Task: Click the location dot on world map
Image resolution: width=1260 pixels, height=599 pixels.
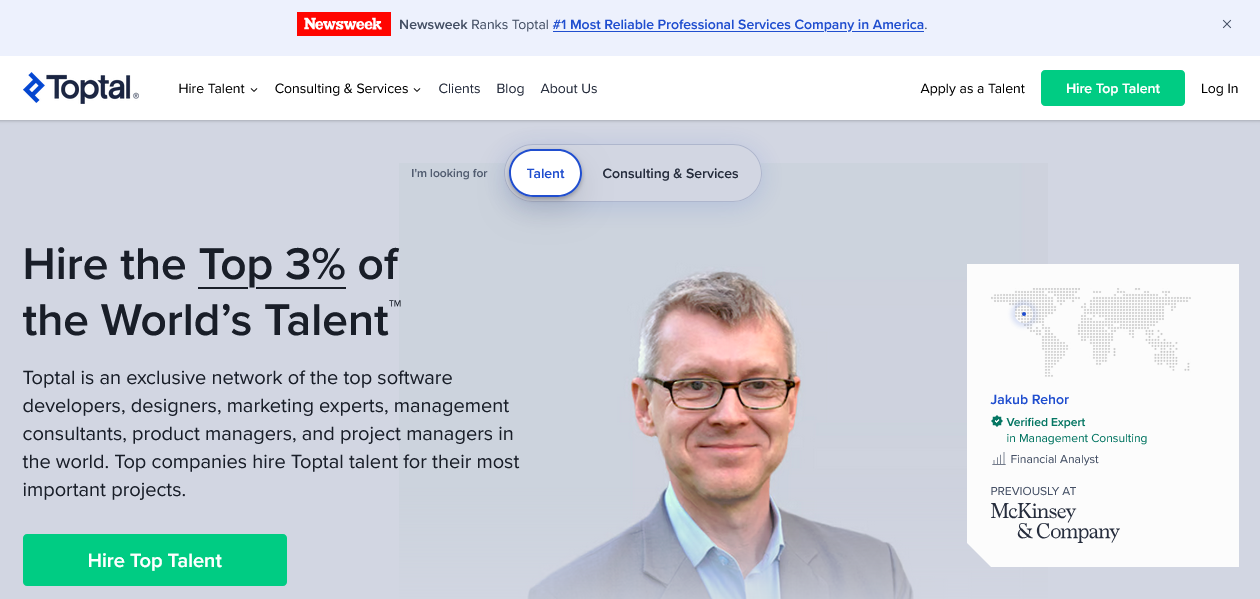Action: tap(1024, 314)
